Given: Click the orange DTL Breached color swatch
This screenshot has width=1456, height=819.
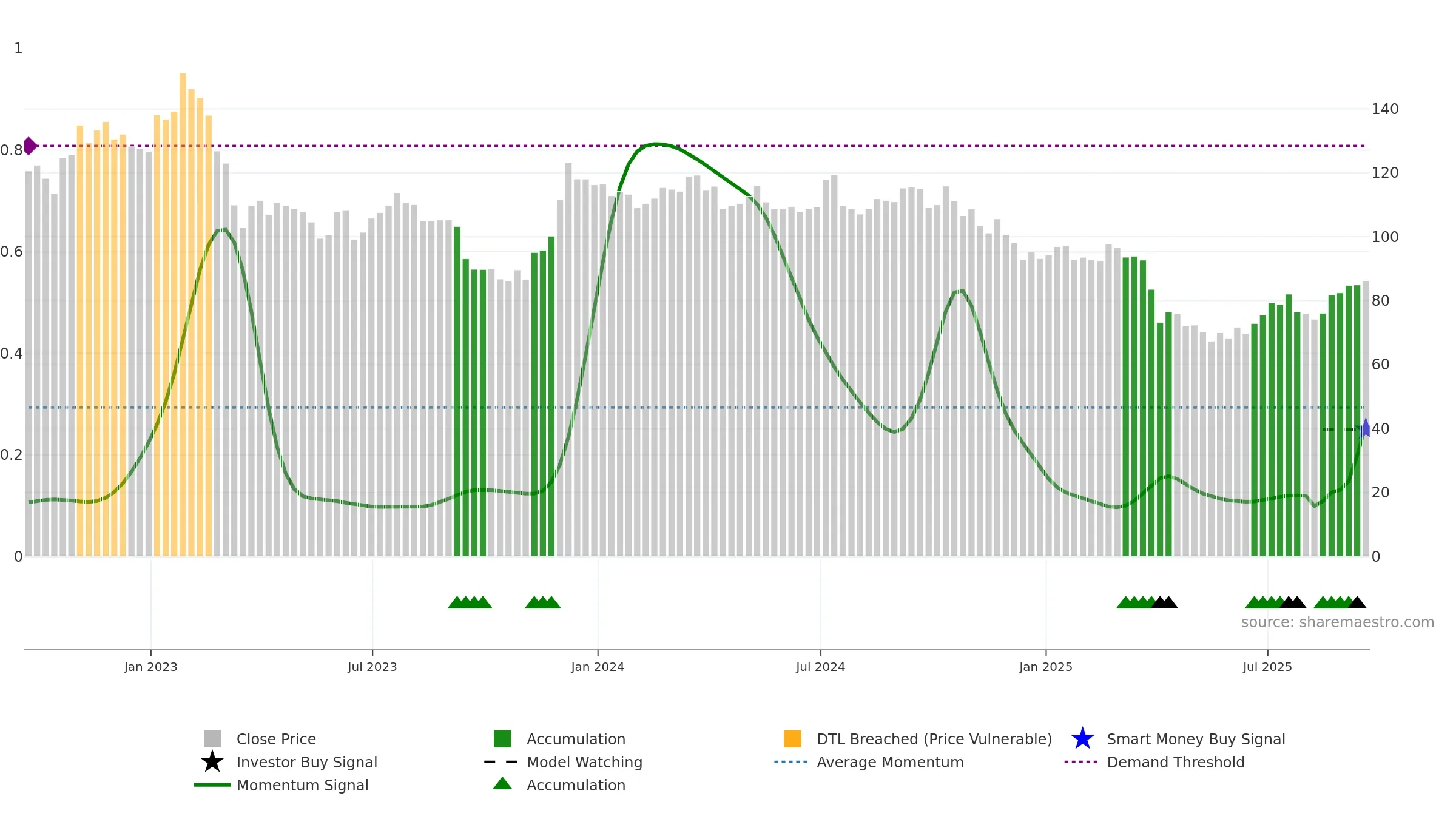Looking at the screenshot, I should click(x=792, y=738).
